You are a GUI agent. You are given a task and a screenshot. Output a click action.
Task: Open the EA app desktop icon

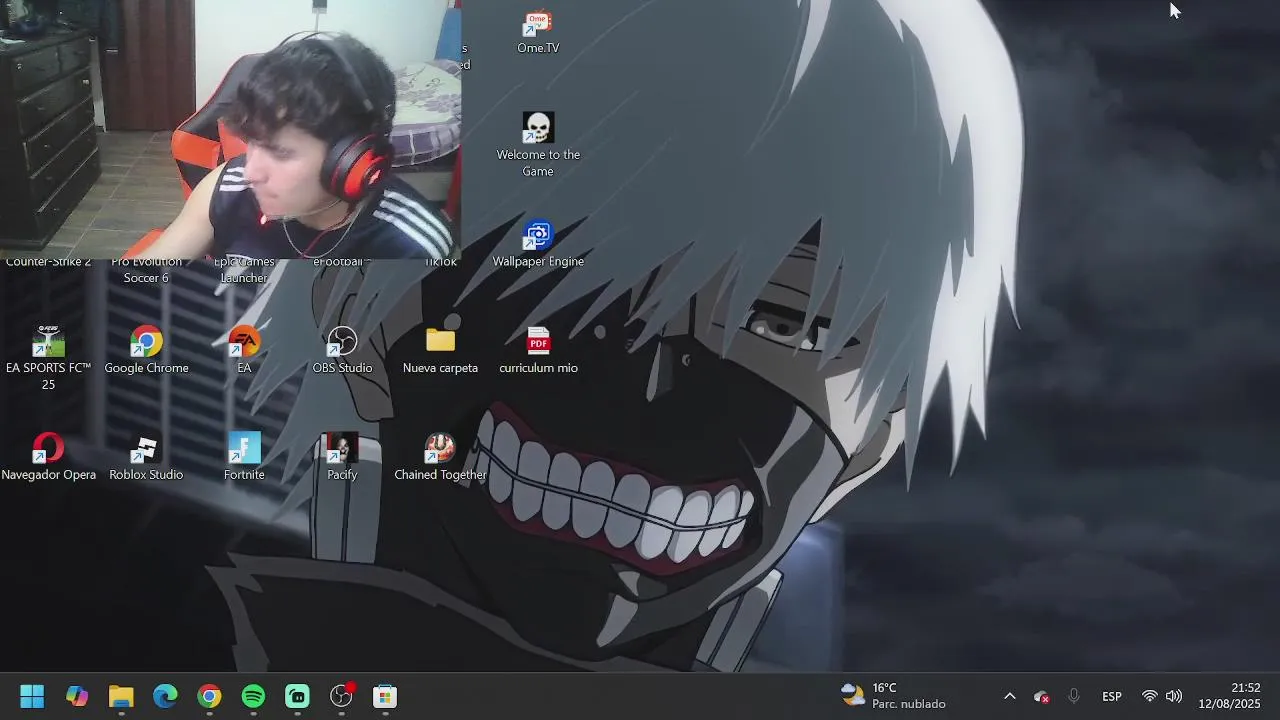coord(244,351)
